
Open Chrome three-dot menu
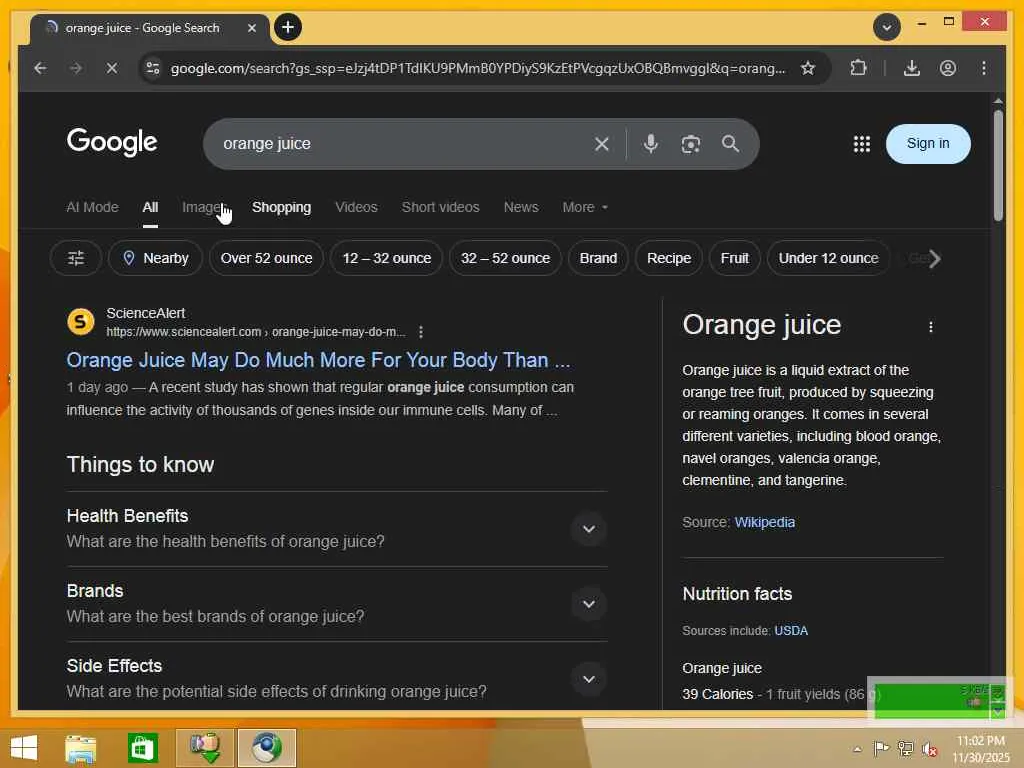(984, 68)
